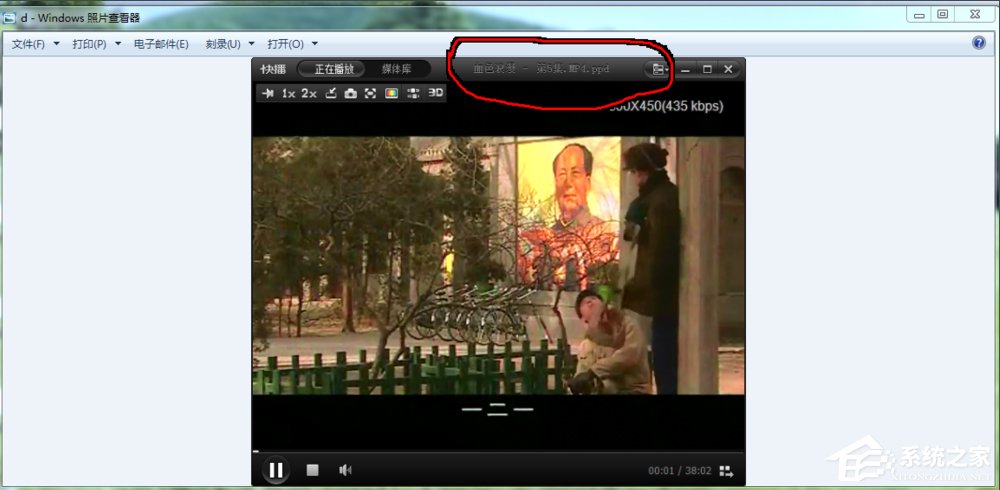Click the 00:01 / 38:02 time display
1000x490 pixels.
pos(679,471)
